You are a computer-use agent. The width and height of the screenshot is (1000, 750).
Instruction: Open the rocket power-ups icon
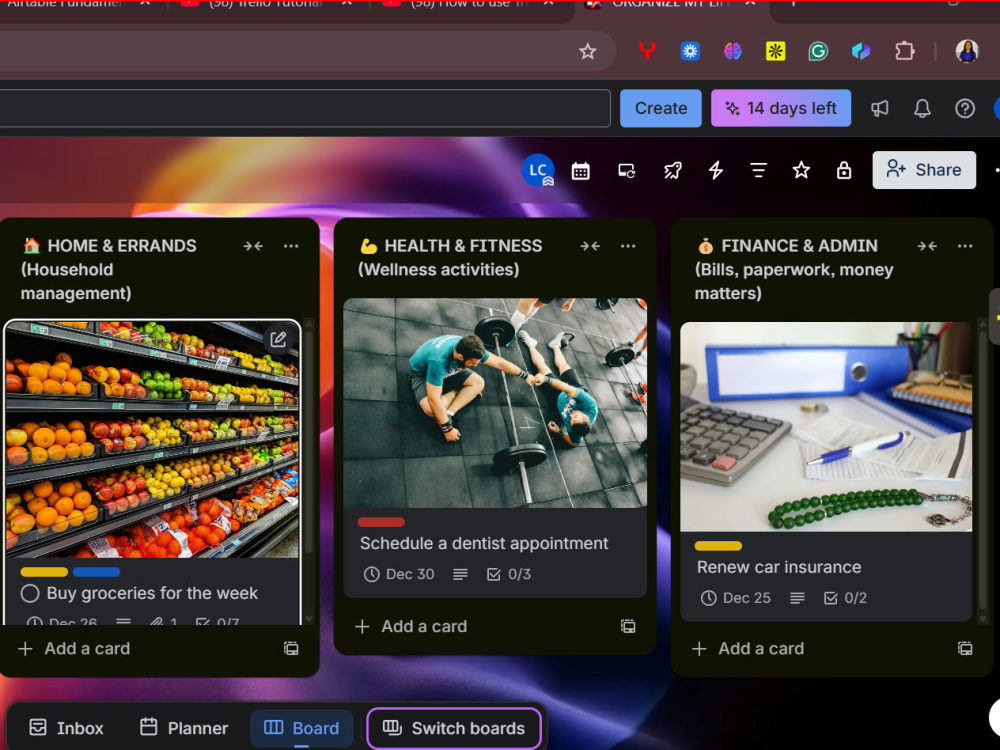(672, 170)
